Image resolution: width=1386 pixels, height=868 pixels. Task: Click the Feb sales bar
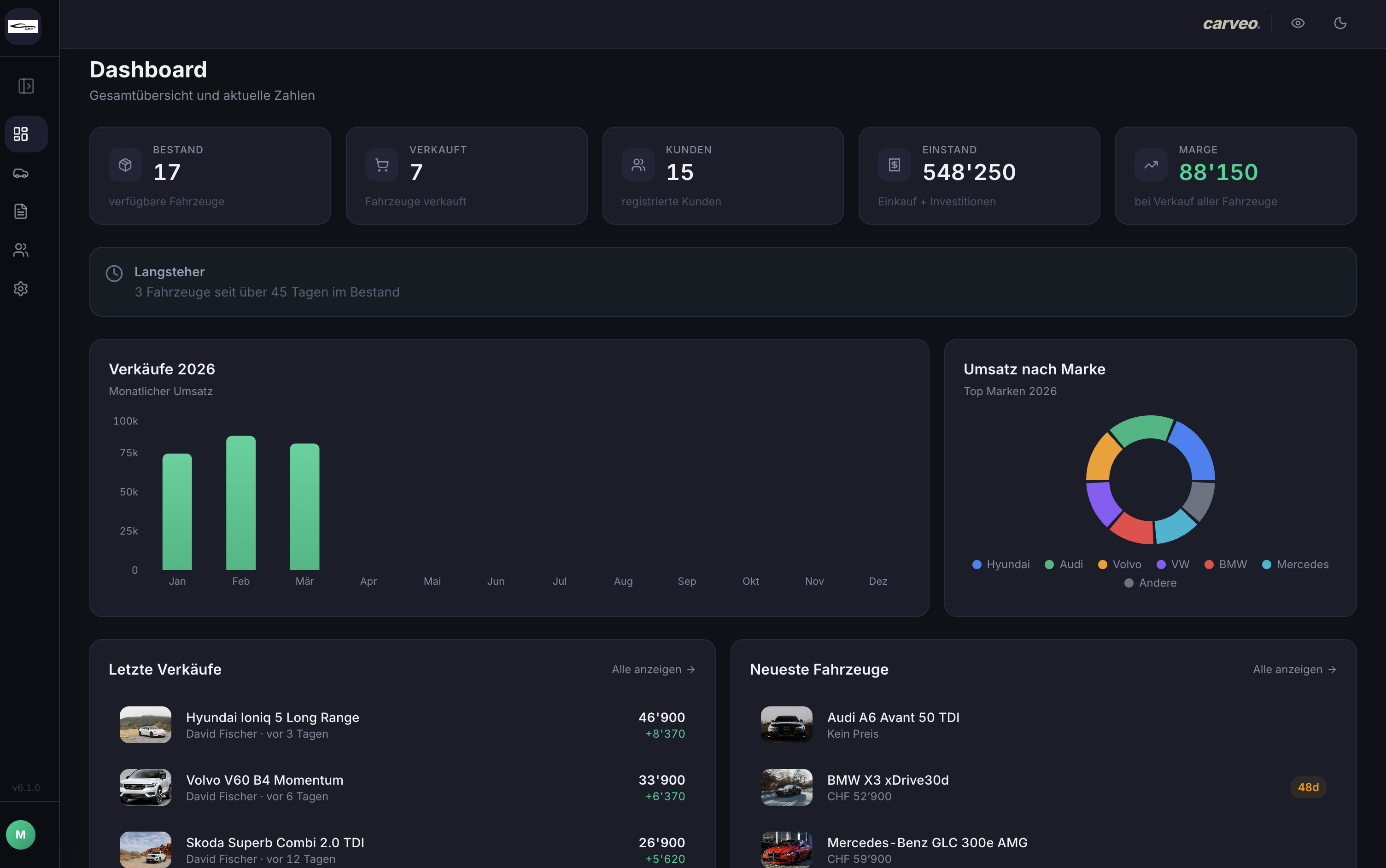point(240,503)
